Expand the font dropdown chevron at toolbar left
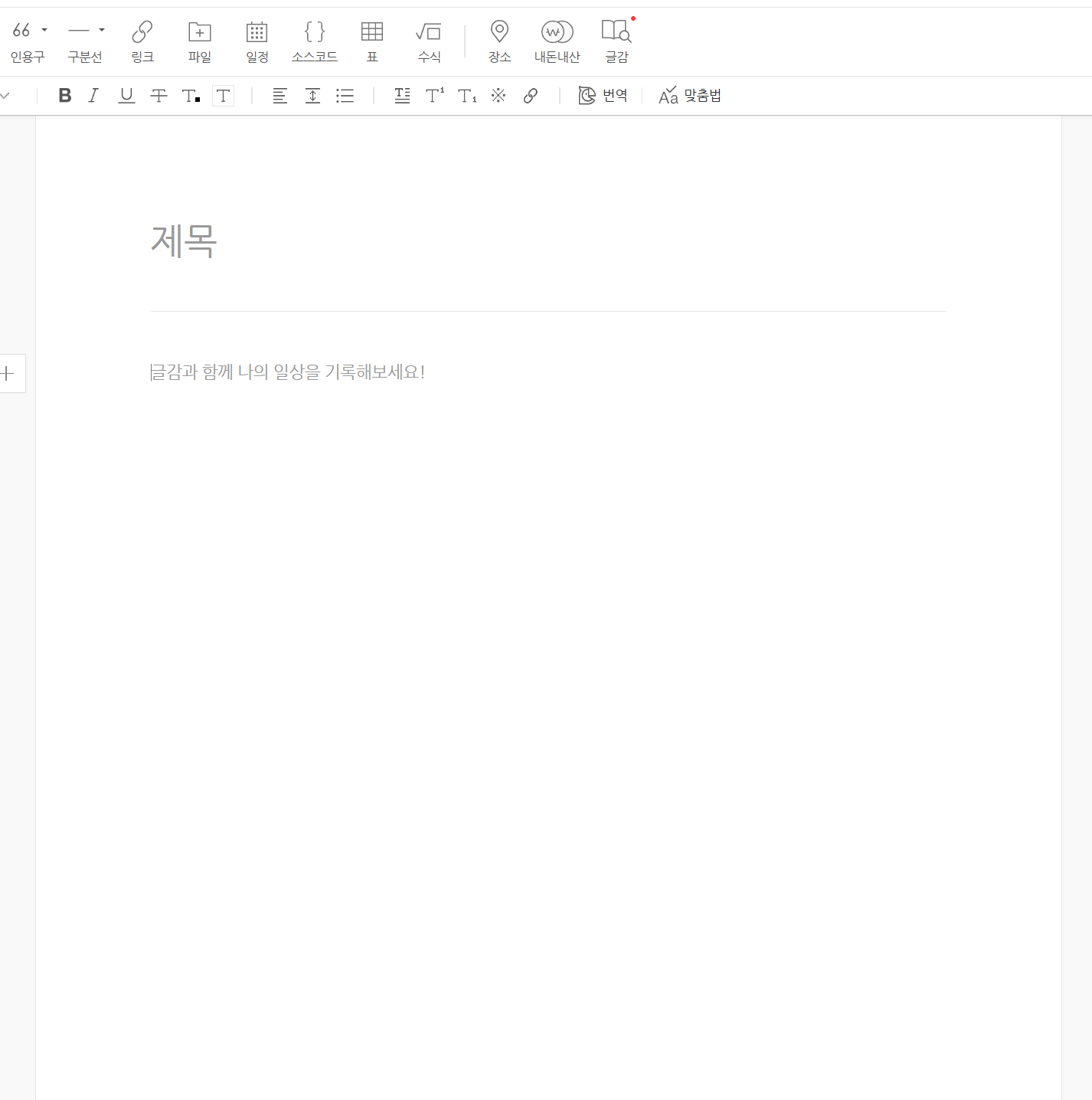The height and width of the screenshot is (1100, 1092). pos(5,96)
